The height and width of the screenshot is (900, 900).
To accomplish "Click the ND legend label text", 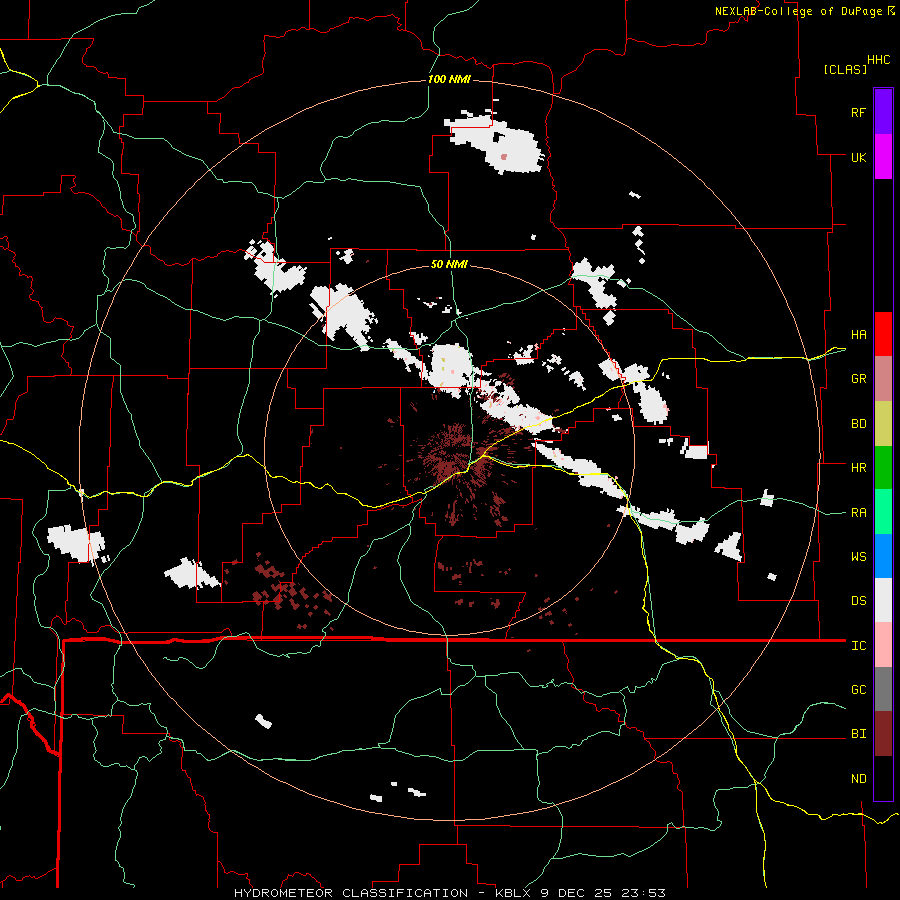I will (x=858, y=779).
